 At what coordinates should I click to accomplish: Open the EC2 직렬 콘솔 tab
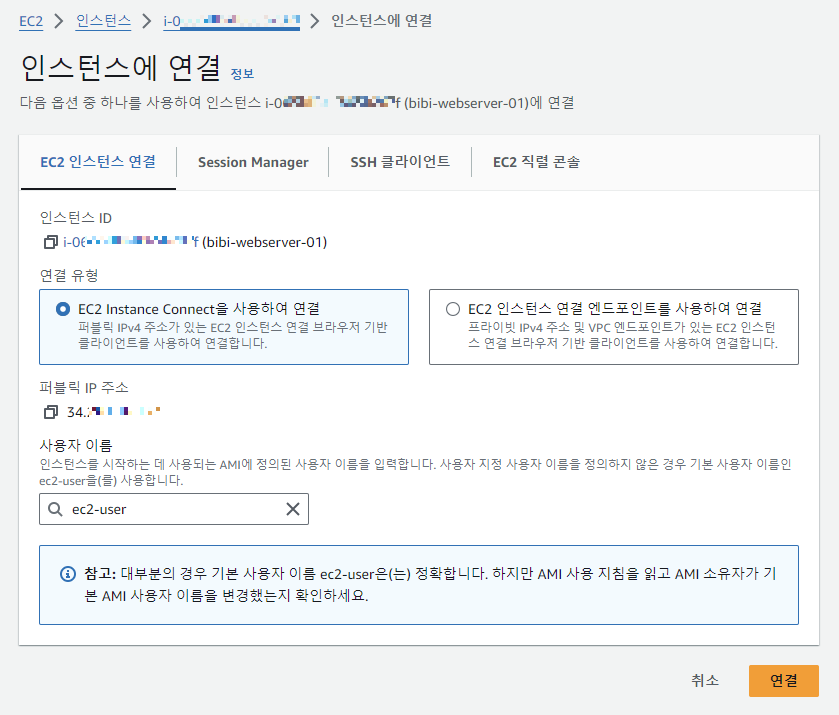coord(536,162)
